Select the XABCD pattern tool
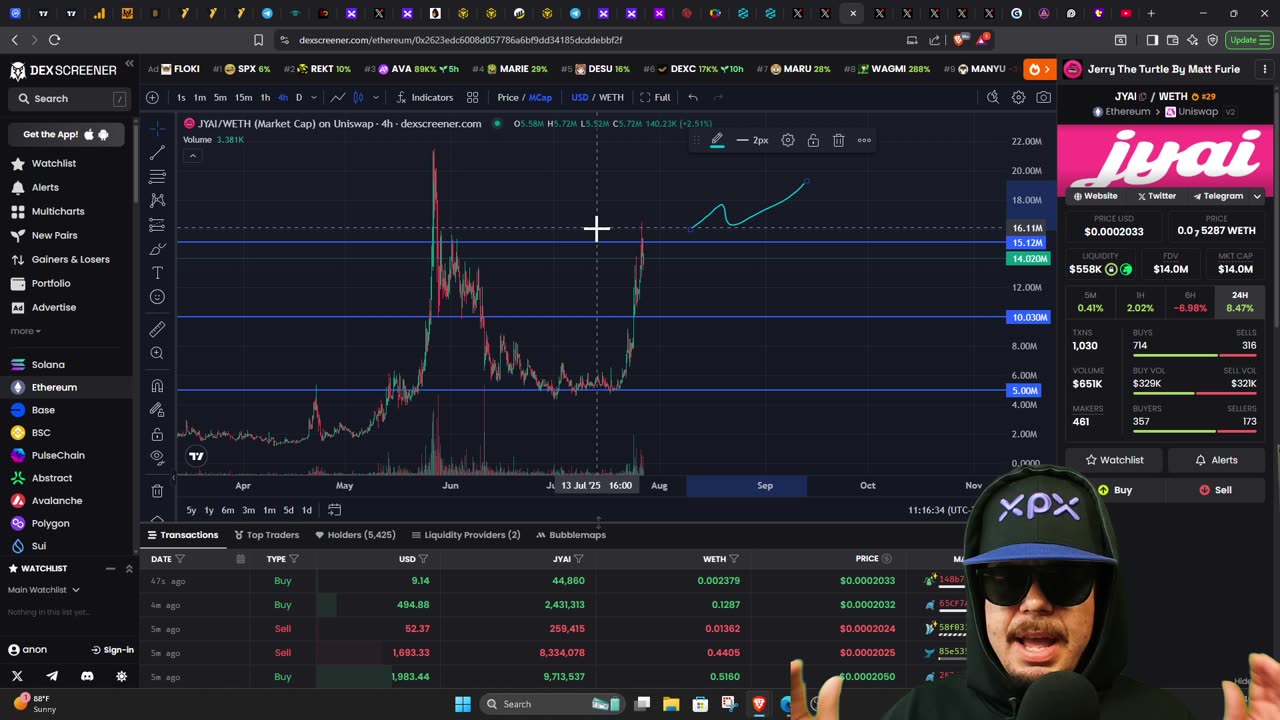This screenshot has height=720, width=1280. click(157, 200)
